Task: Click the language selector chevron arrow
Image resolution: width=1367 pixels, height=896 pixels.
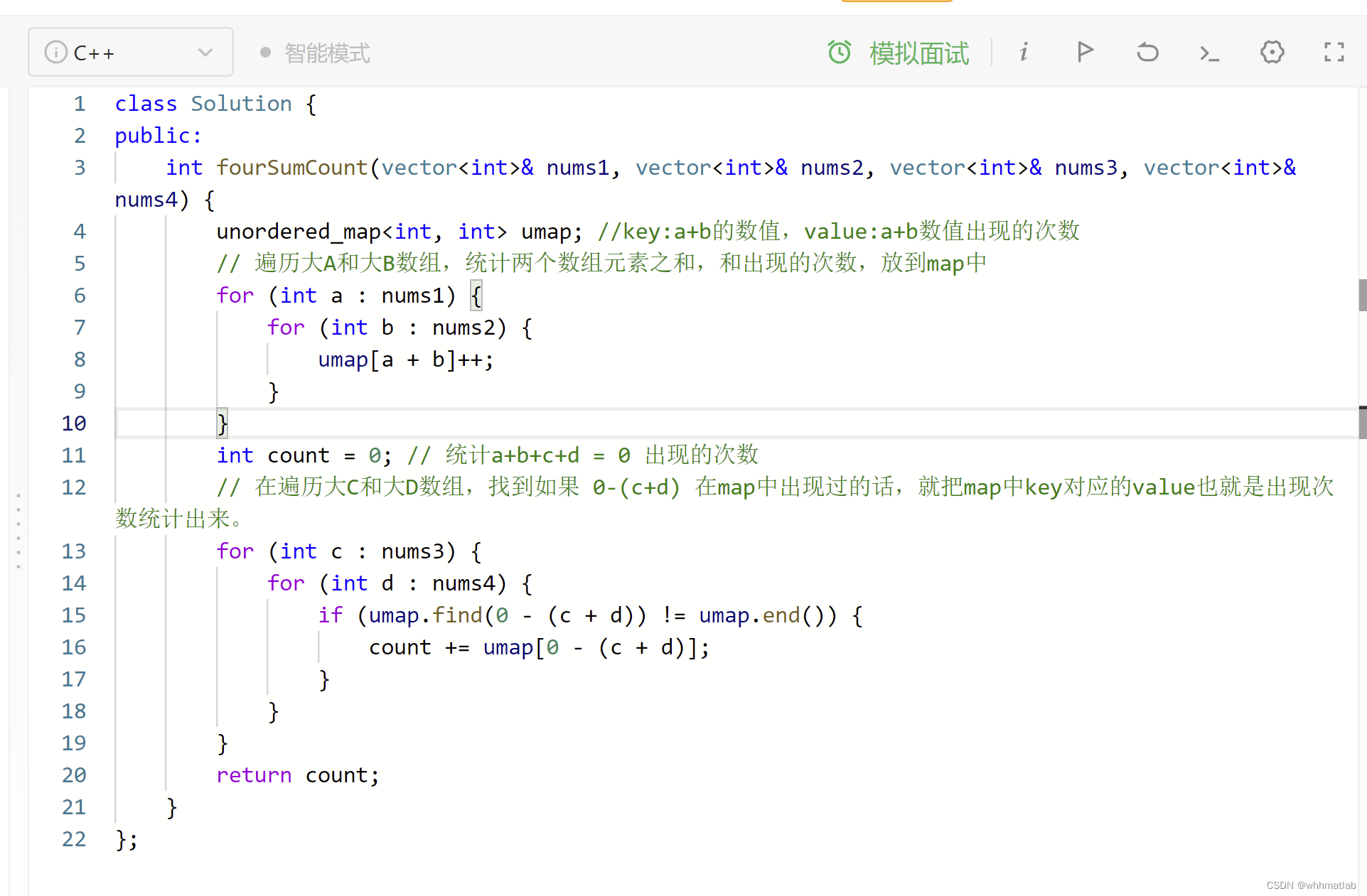Action: tap(205, 53)
